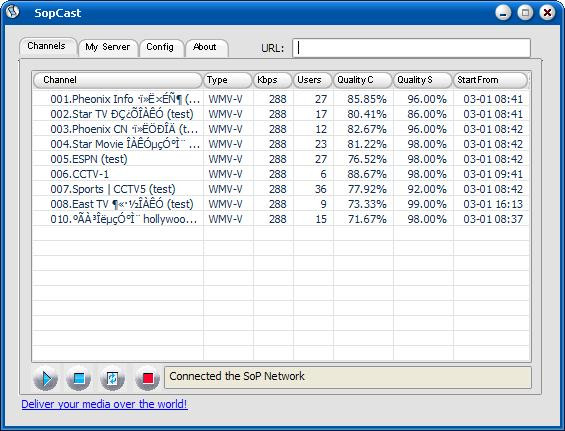Click the blue Play button
This screenshot has width=565, height=431.
[x=45, y=378]
